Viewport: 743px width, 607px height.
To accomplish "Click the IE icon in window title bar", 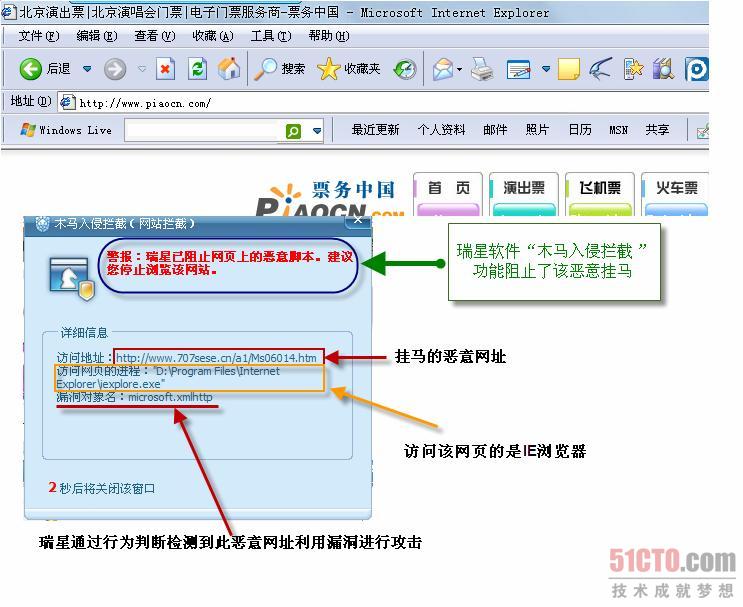I will click(9, 12).
